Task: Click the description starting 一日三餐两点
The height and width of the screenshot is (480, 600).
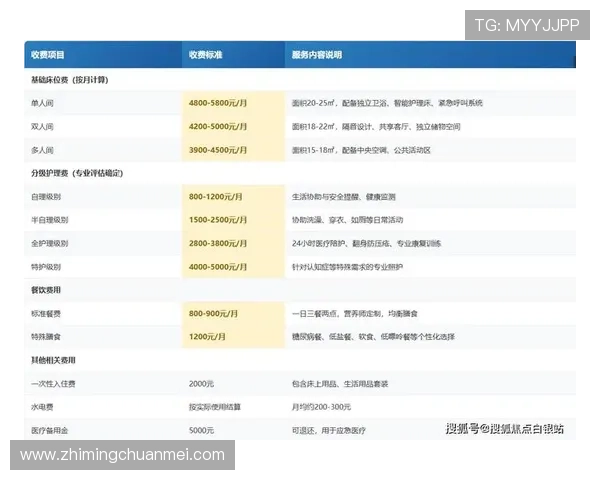Action: (355, 314)
